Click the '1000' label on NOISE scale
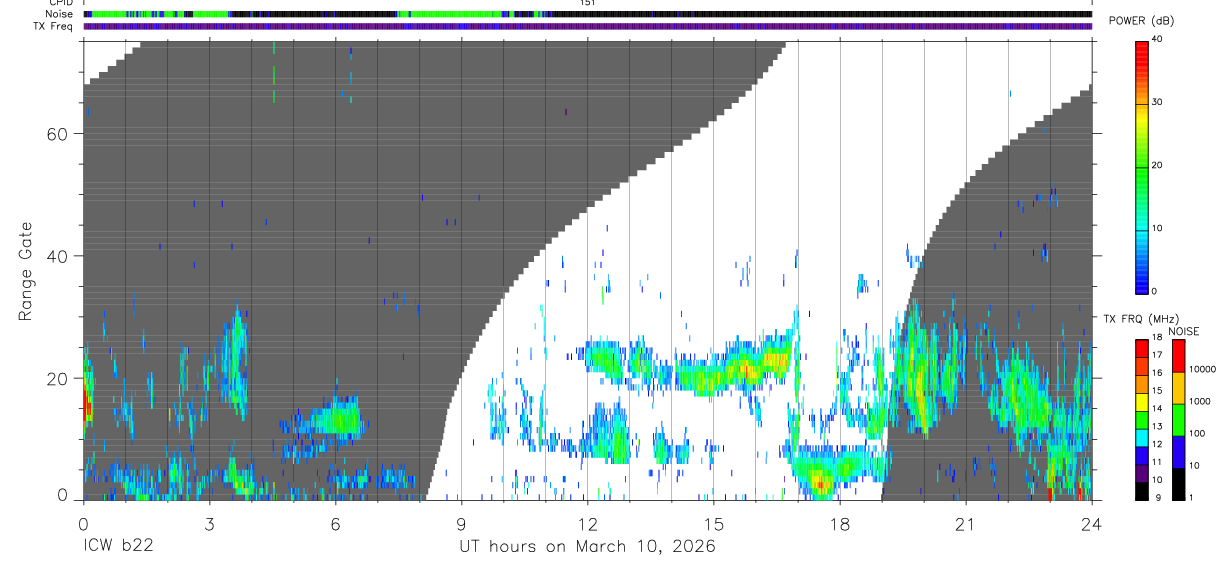 (1200, 402)
